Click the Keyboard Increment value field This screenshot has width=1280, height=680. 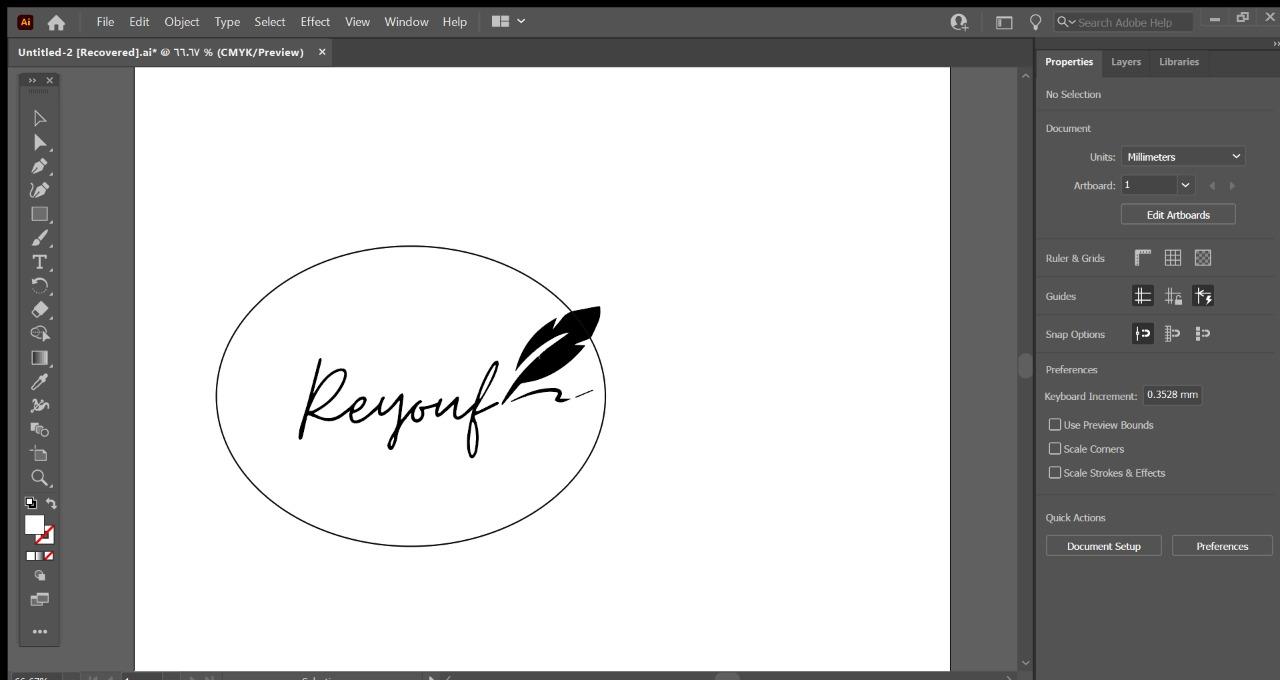coord(1172,395)
